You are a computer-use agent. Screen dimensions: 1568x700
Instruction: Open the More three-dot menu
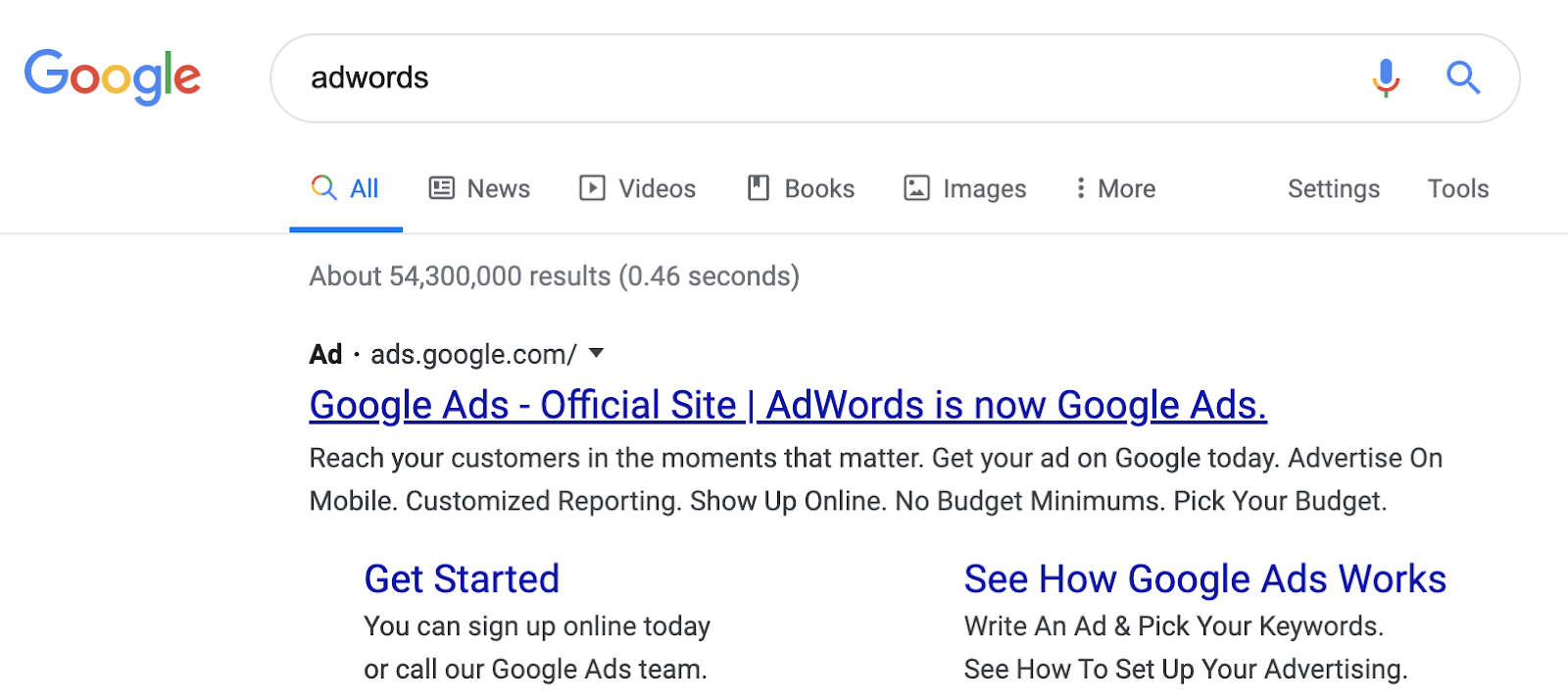tap(1115, 188)
